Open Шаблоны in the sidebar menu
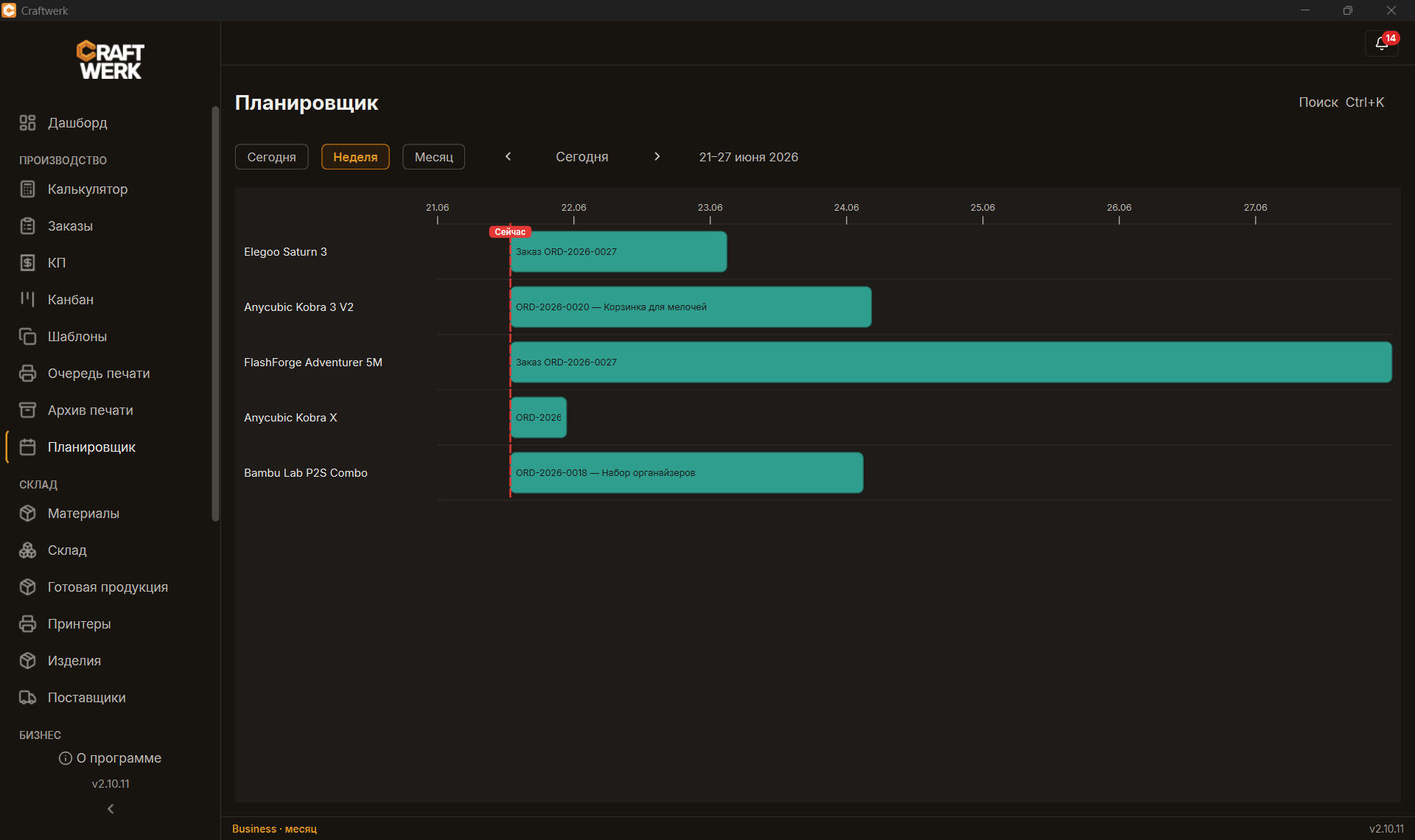The image size is (1415, 840). click(x=77, y=337)
